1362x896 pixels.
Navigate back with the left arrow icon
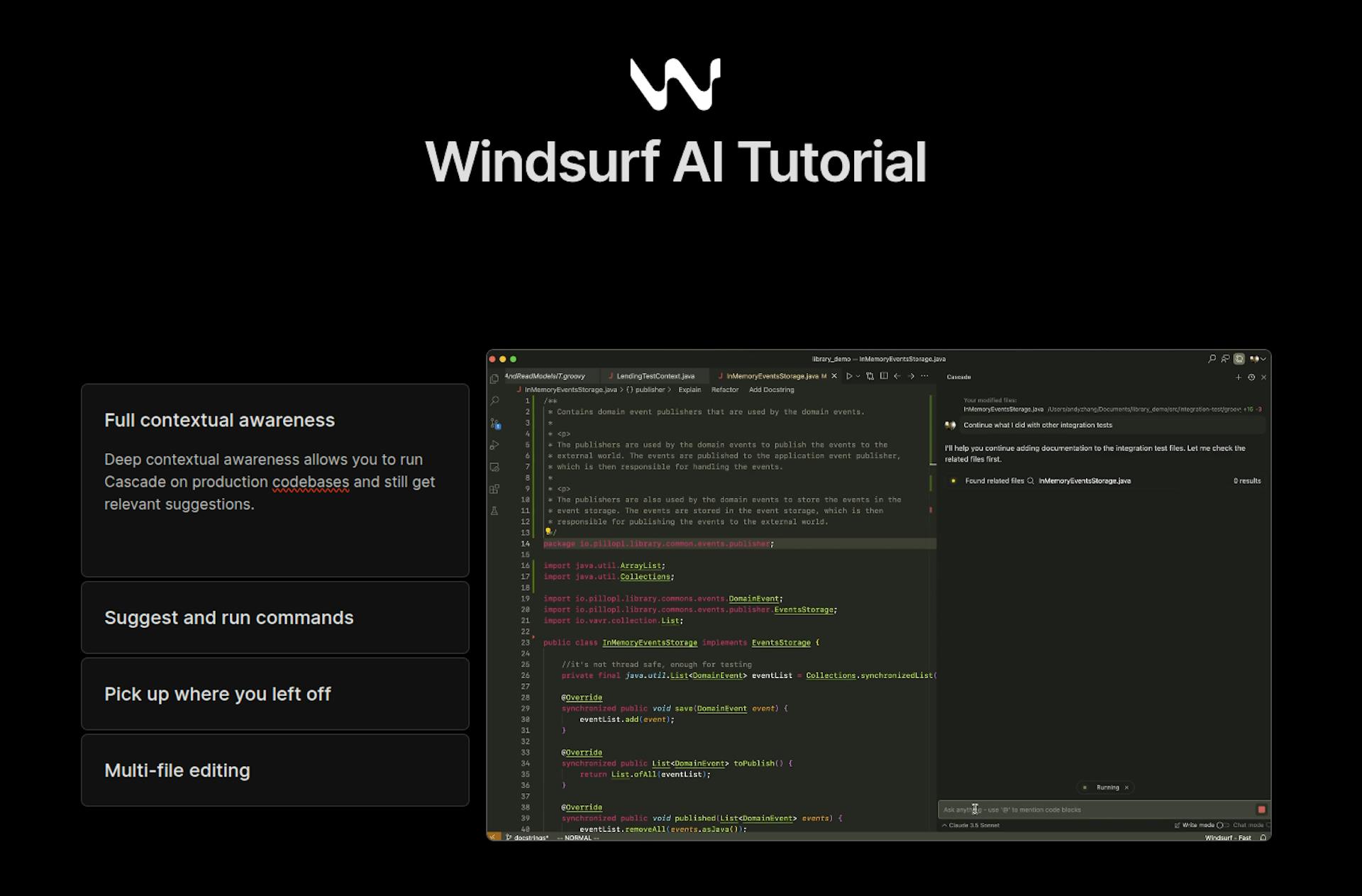[x=898, y=376]
